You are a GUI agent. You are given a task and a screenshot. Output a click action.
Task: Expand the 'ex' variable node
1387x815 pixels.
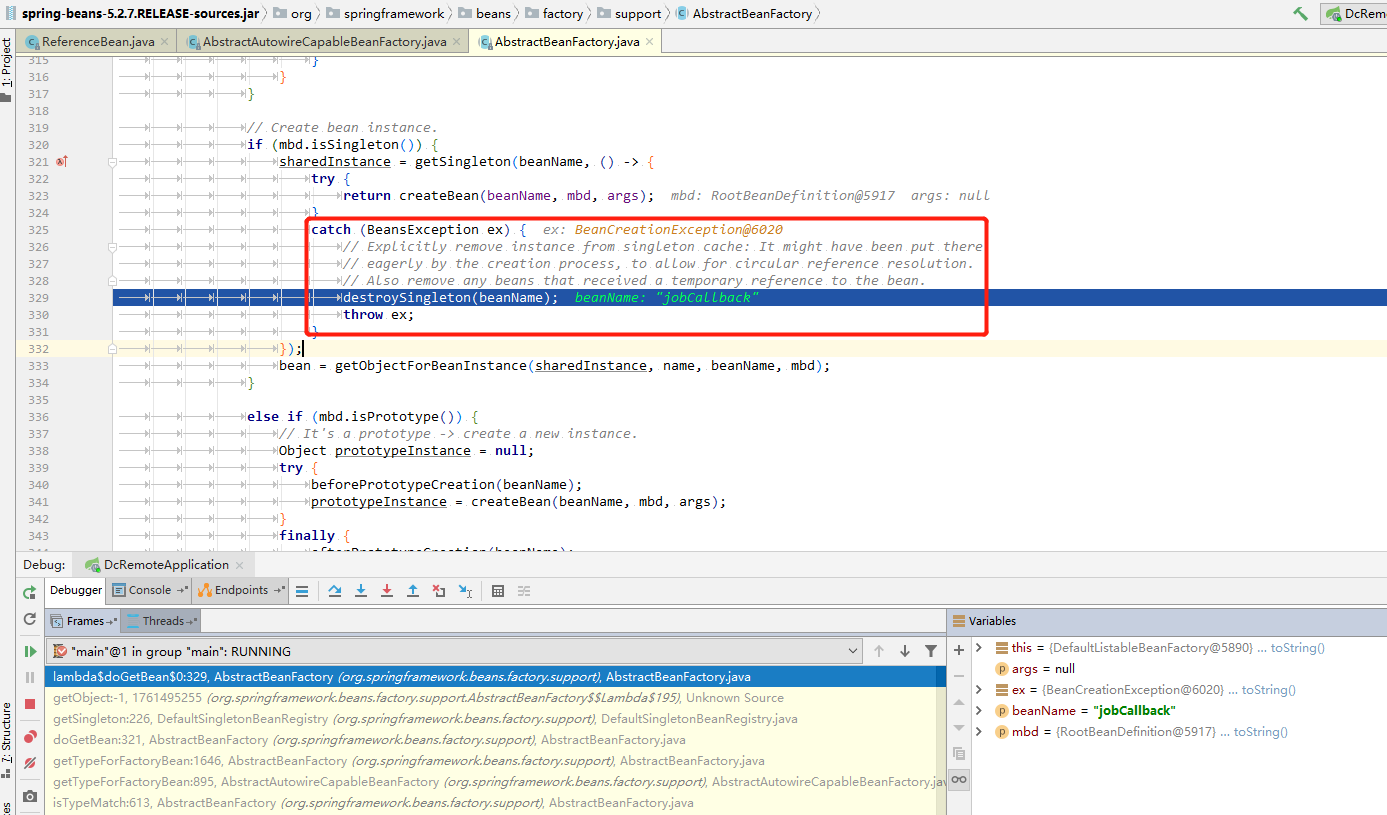pos(980,690)
